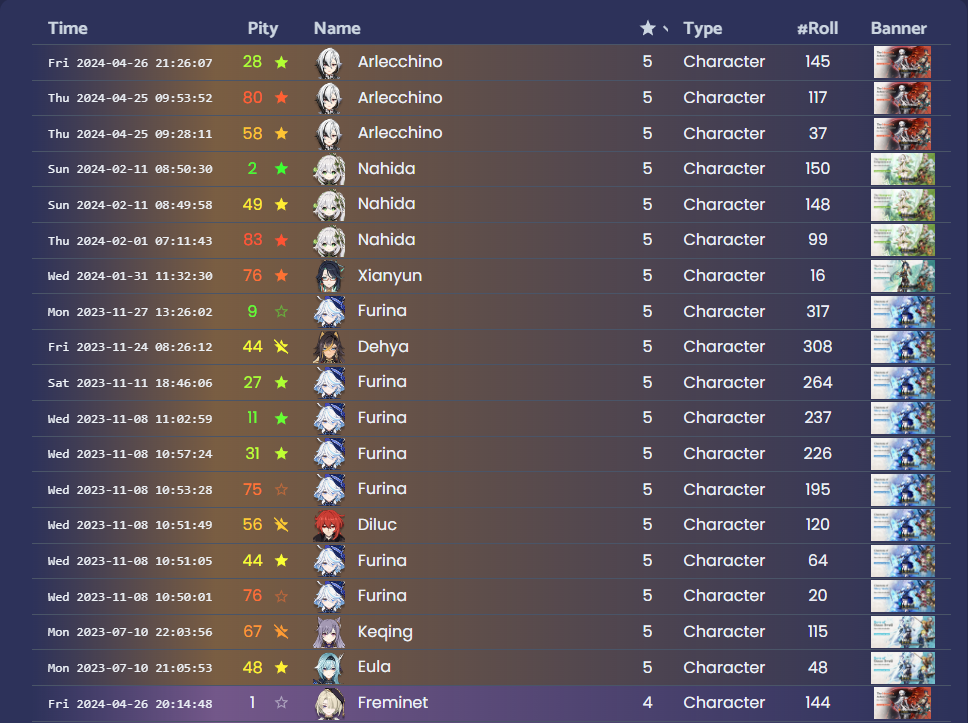Open the banner thumbnail in Eula's row

(903, 667)
